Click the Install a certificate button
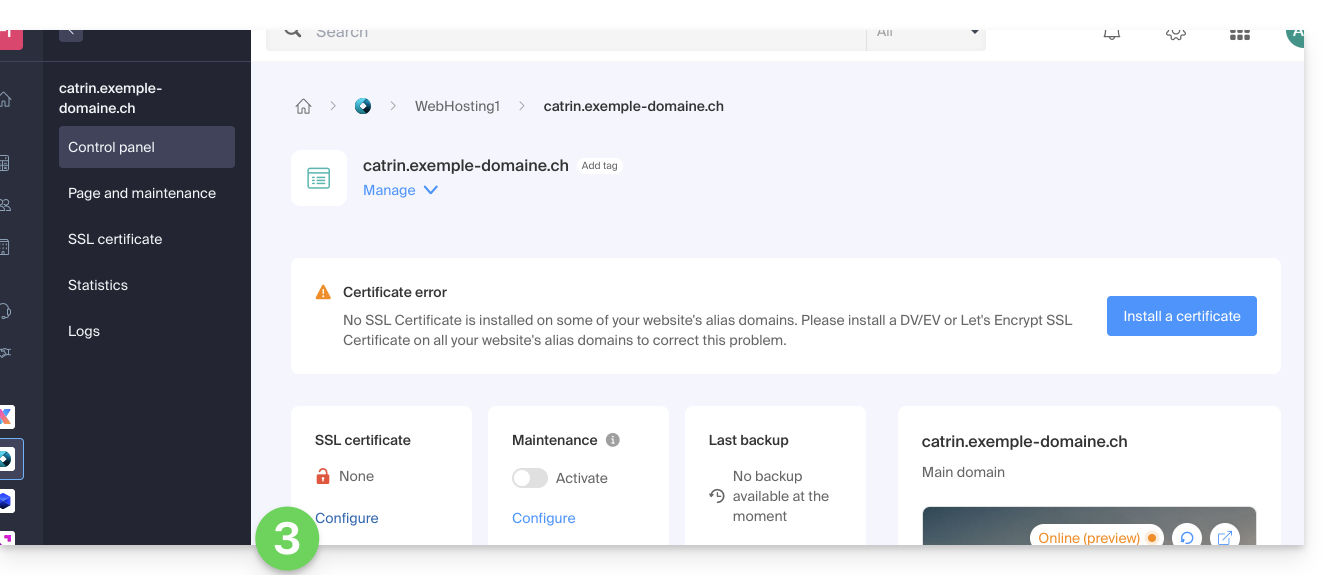Screen dimensions: 1334x575 tap(1181, 316)
